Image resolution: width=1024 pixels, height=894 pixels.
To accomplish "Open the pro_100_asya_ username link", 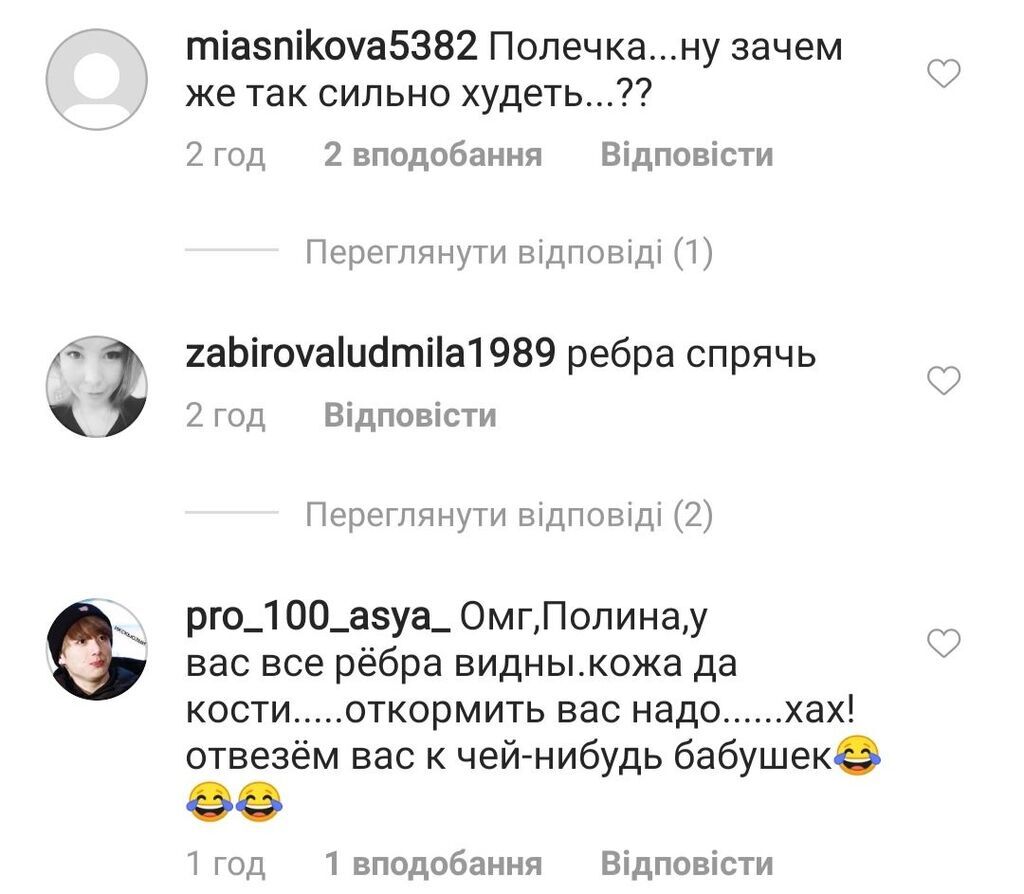I will click(x=318, y=617).
